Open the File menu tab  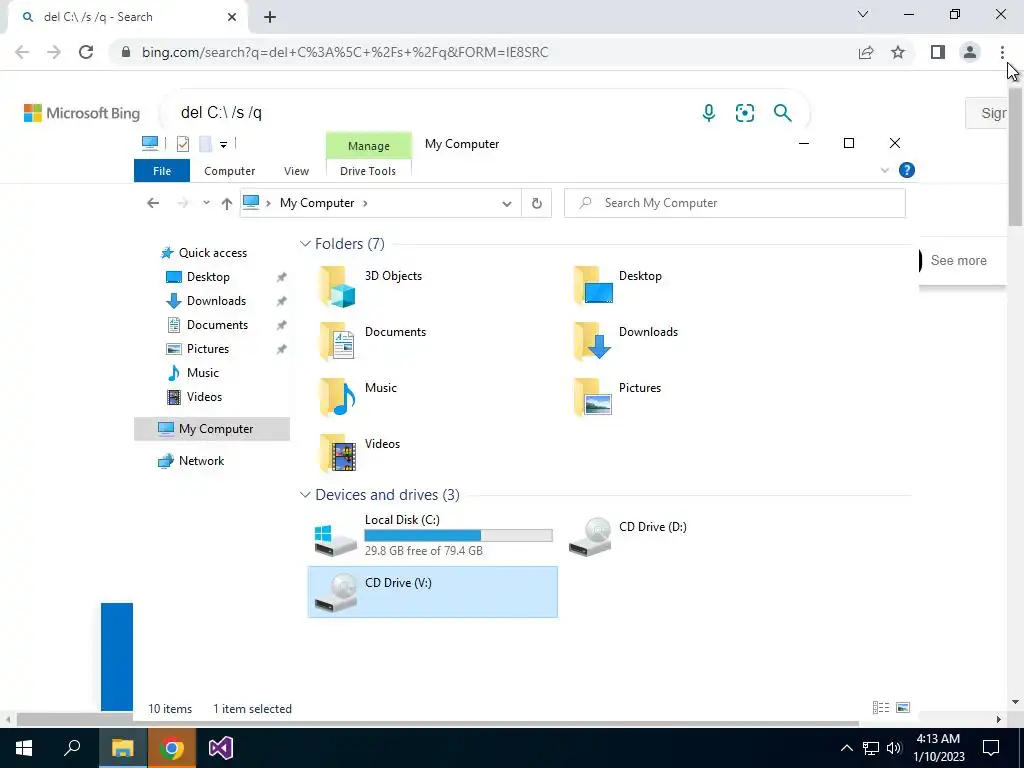pyautogui.click(x=162, y=171)
